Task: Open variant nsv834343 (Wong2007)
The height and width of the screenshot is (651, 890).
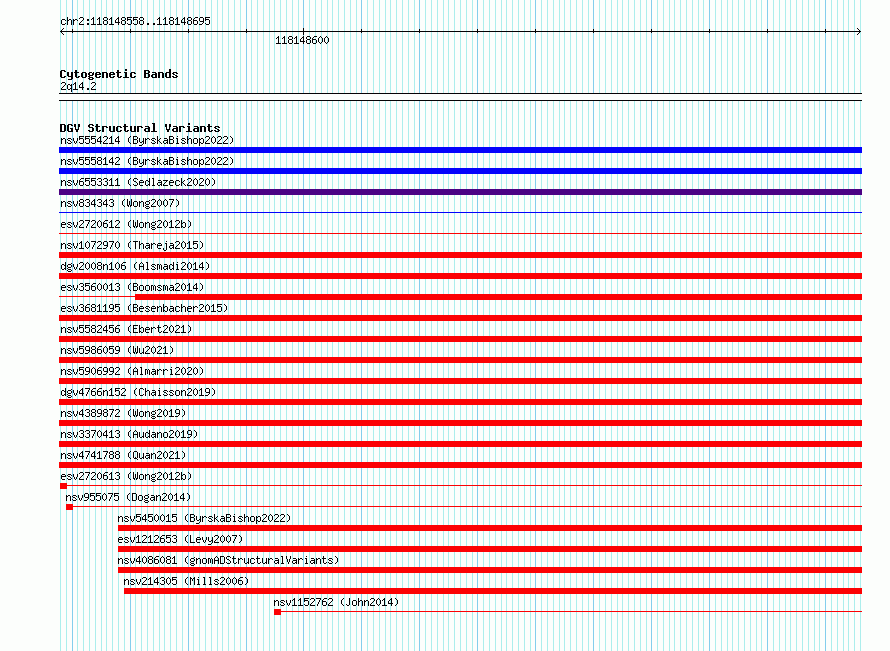Action: point(120,203)
